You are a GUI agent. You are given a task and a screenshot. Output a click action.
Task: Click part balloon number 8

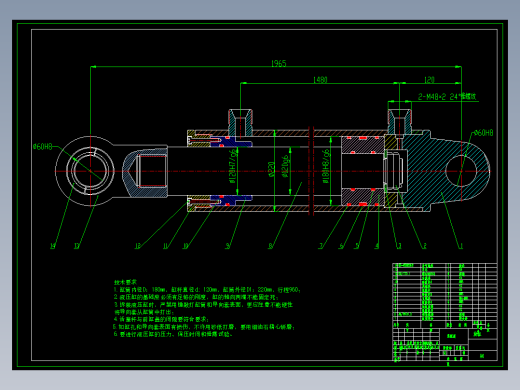coord(270,246)
